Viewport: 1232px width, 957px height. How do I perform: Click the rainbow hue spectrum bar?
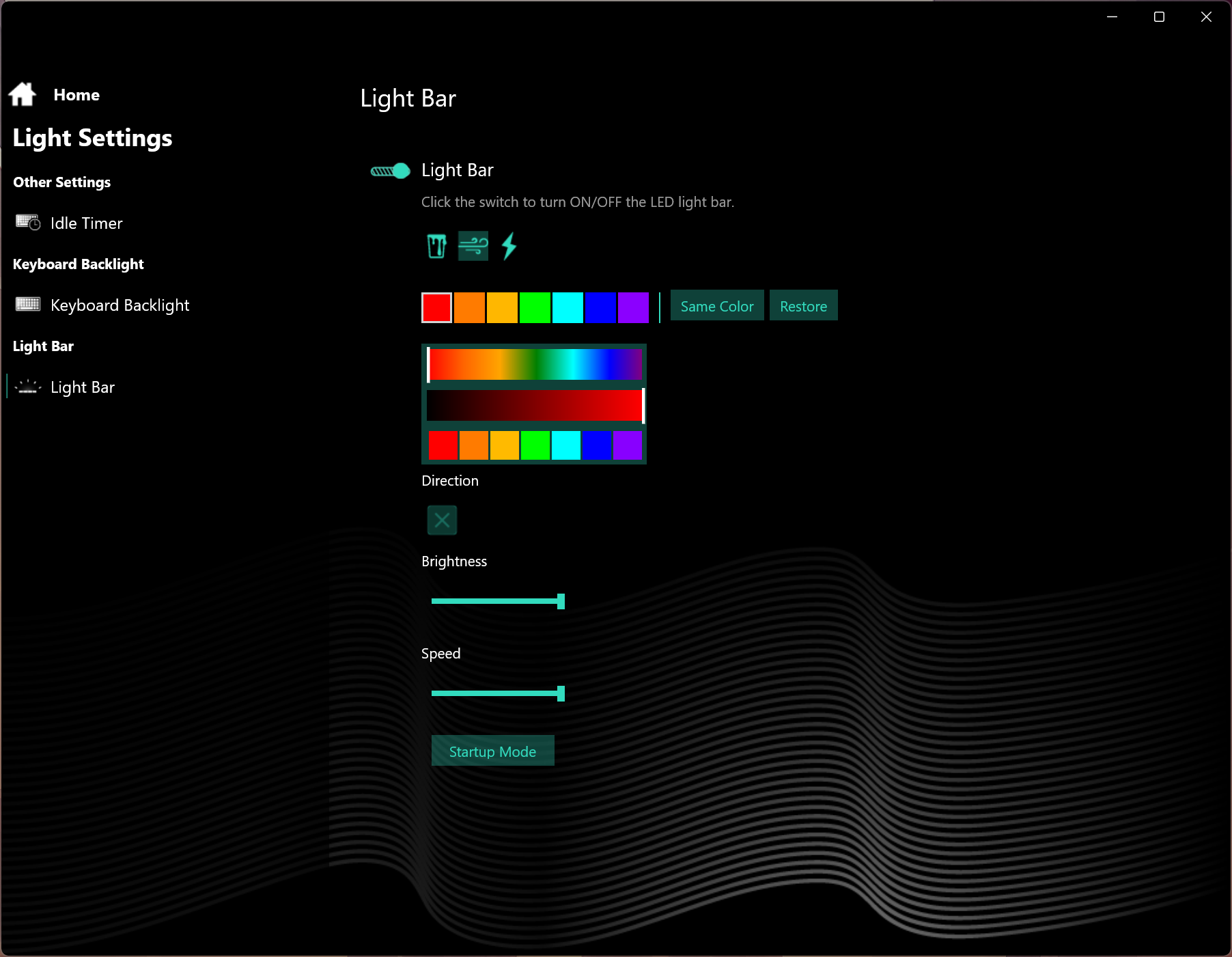(x=534, y=365)
